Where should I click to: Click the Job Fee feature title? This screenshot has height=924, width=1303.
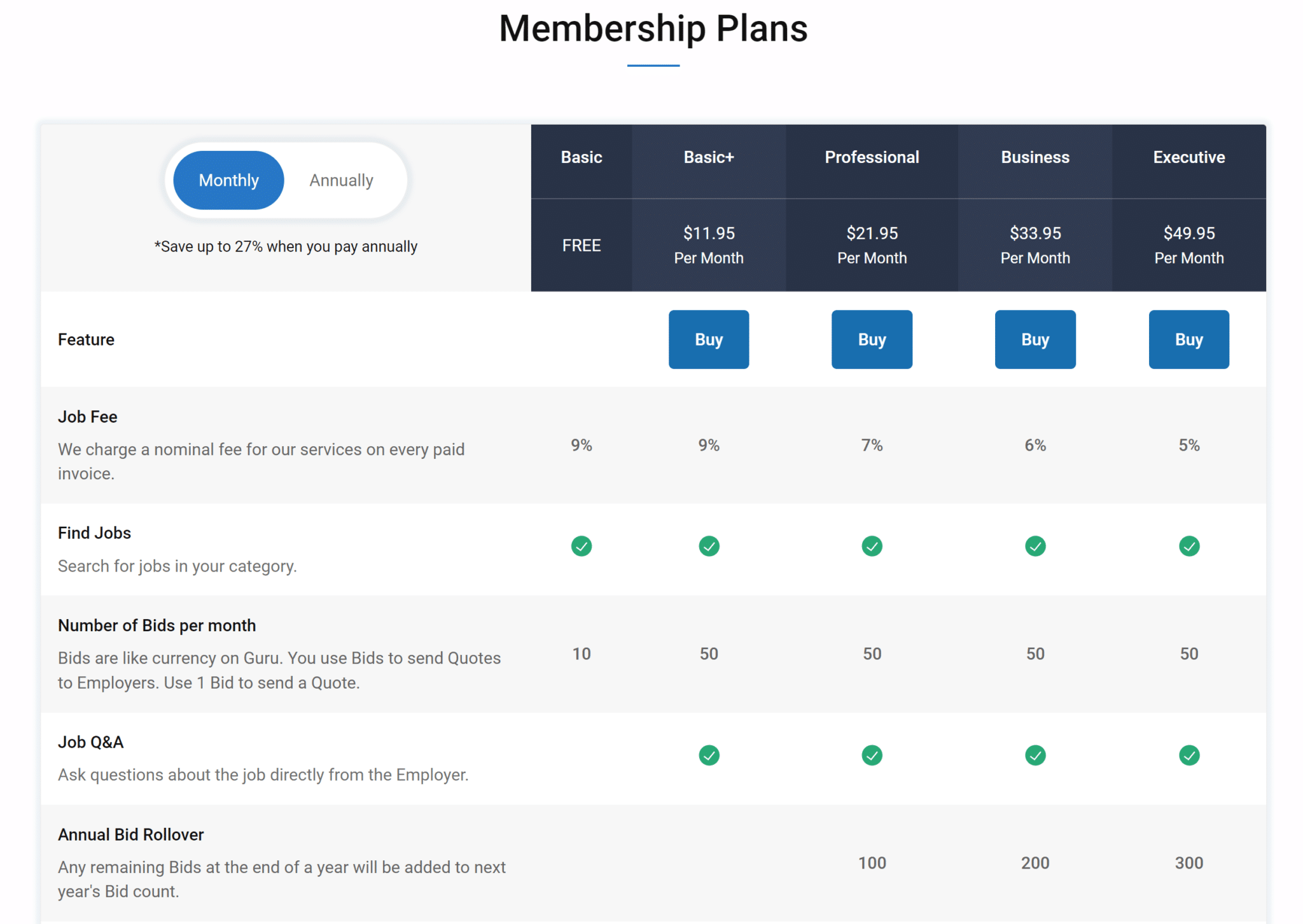coord(88,417)
